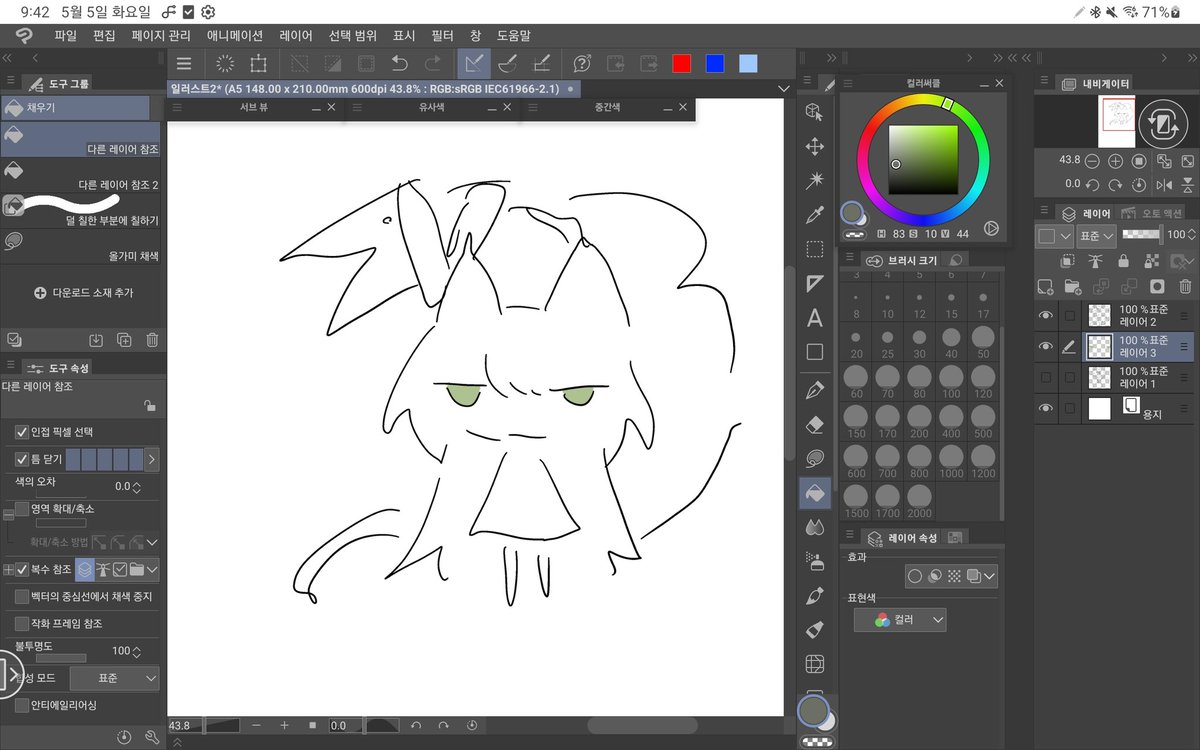The image size is (1200, 750).
Task: Select the Pen tool in tool palette
Action: pyautogui.click(x=814, y=389)
